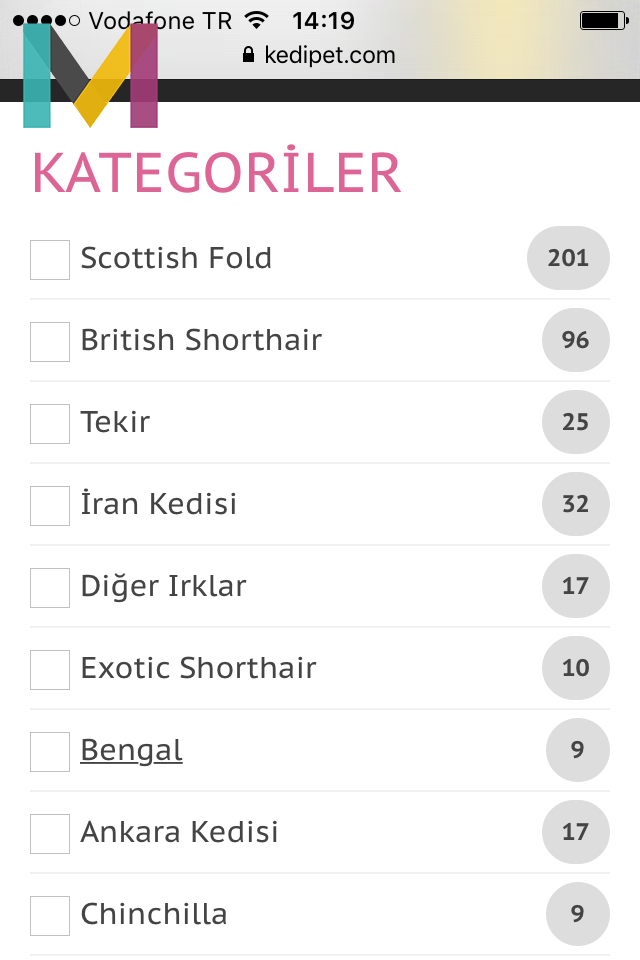This screenshot has height=960, width=640.
Task: Select the İran Kedisi checkbox
Action: tap(50, 505)
